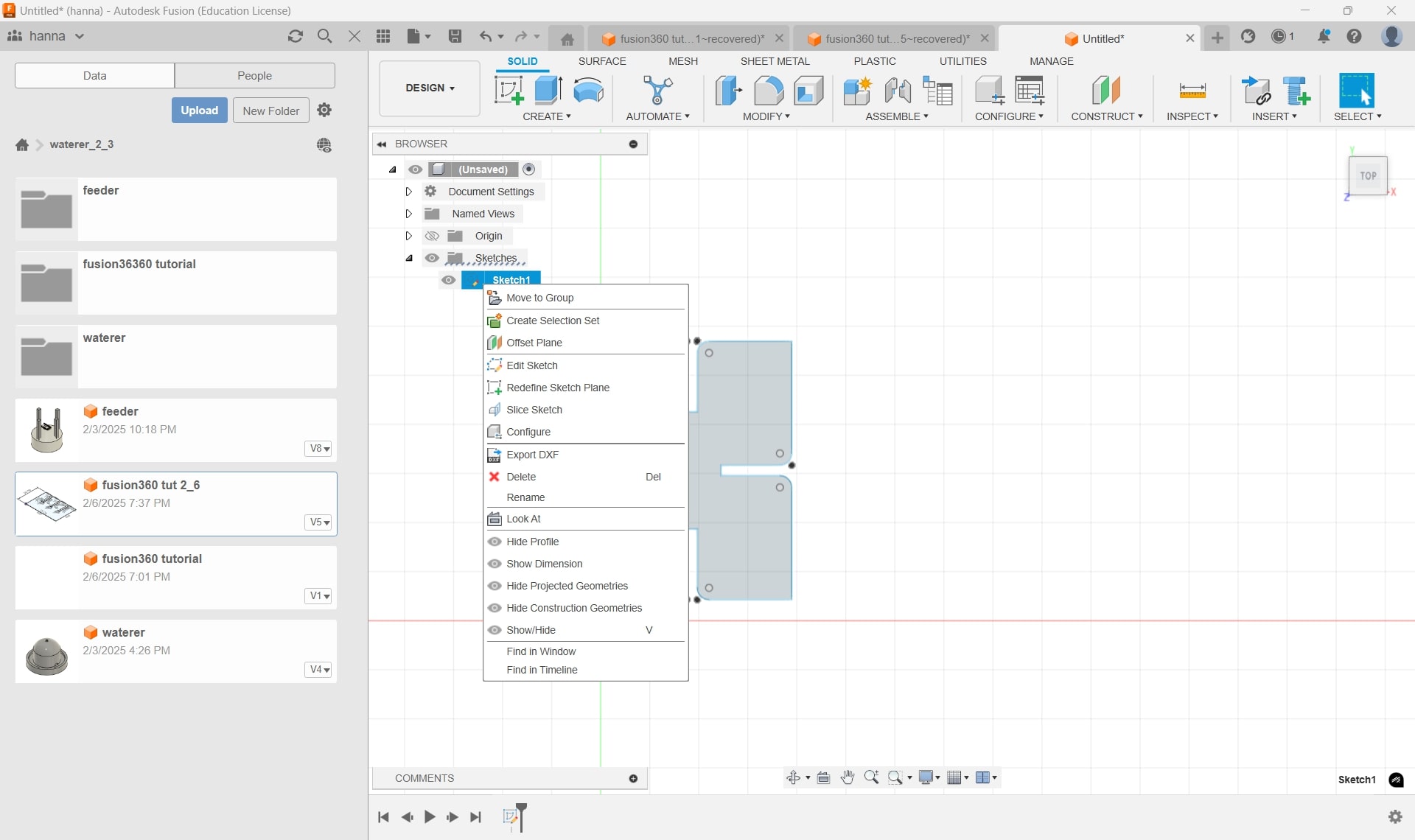Click Upload button in data panel

coord(199,110)
